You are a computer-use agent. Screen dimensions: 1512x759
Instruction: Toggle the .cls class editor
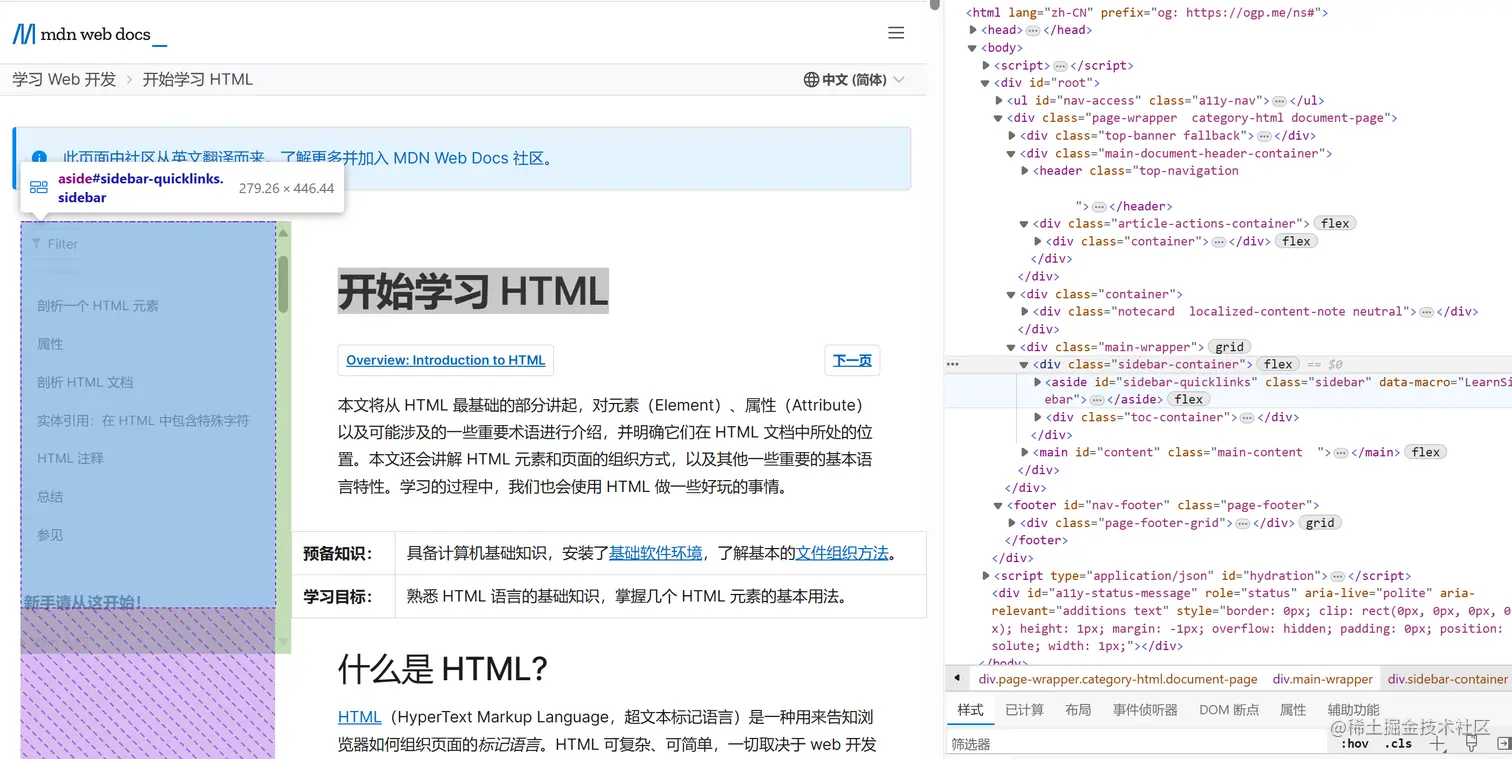coord(1399,743)
